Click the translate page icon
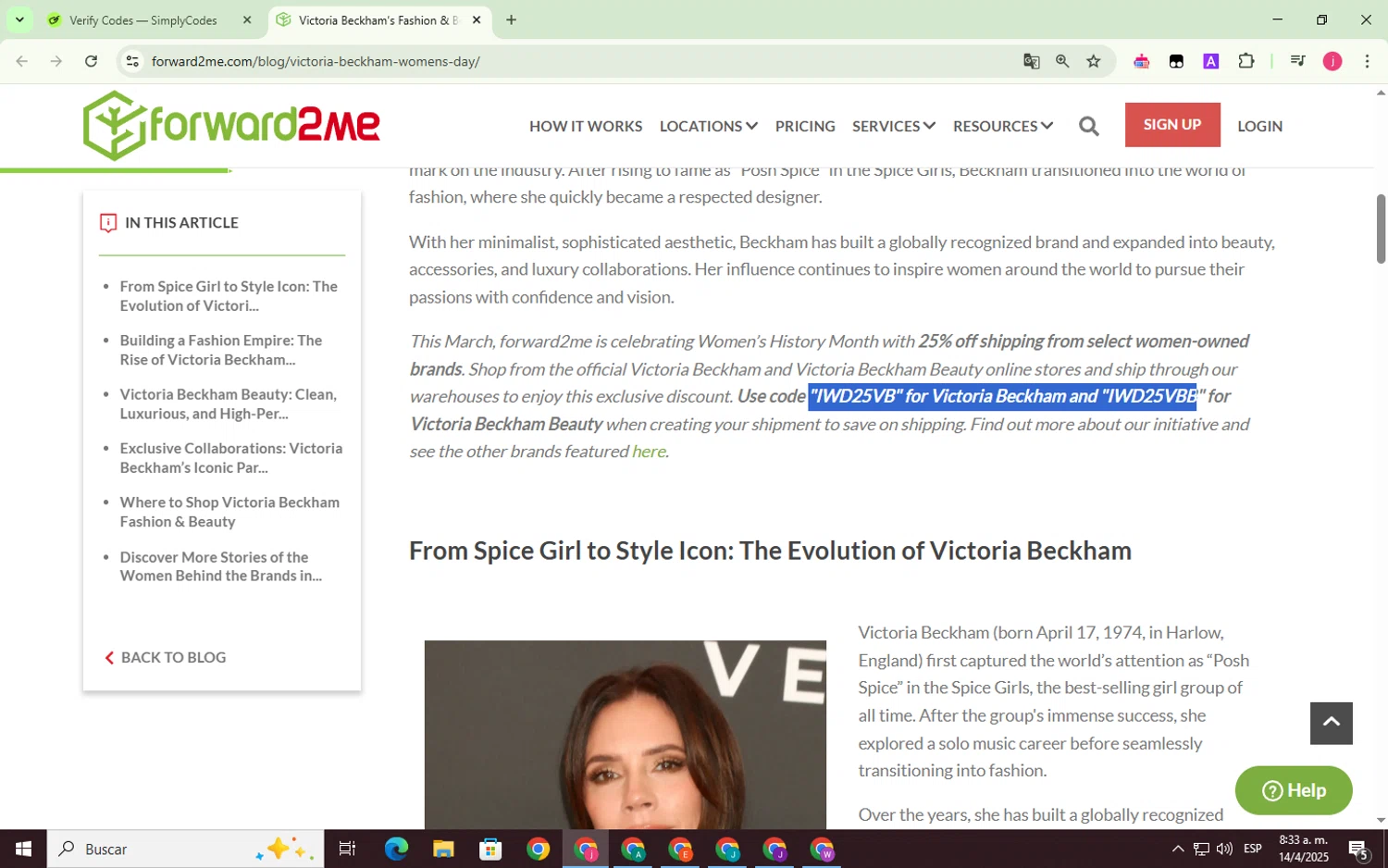This screenshot has width=1388, height=868. [1031, 61]
